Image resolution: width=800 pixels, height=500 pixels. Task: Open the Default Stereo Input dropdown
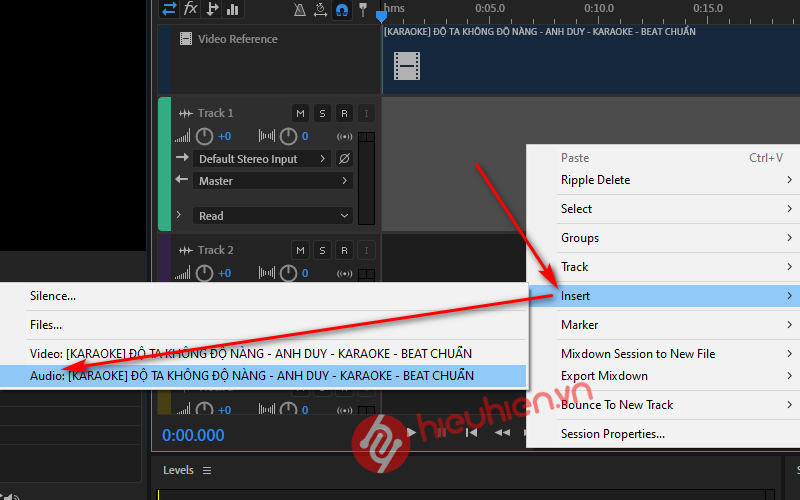pos(262,159)
